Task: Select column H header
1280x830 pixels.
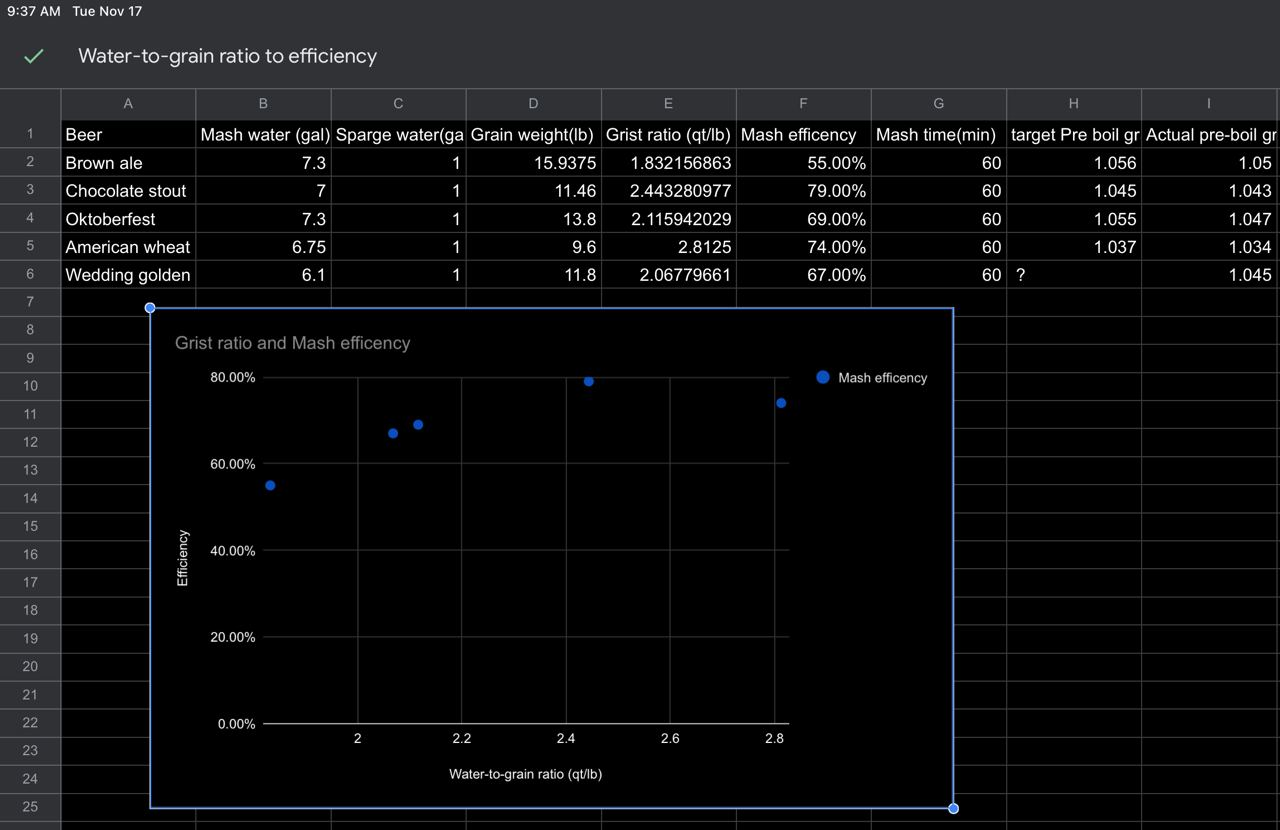Action: click(x=1073, y=104)
